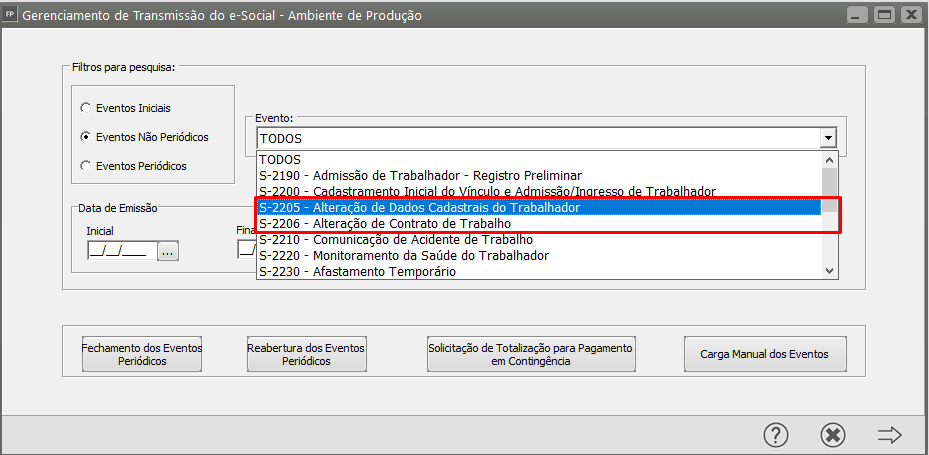The image size is (929, 455).
Task: Click the next arrow icon
Action: [x=889, y=435]
